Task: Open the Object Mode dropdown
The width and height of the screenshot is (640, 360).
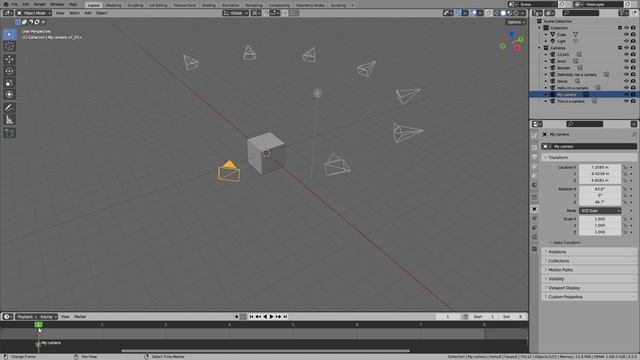Action: pyautogui.click(x=34, y=13)
